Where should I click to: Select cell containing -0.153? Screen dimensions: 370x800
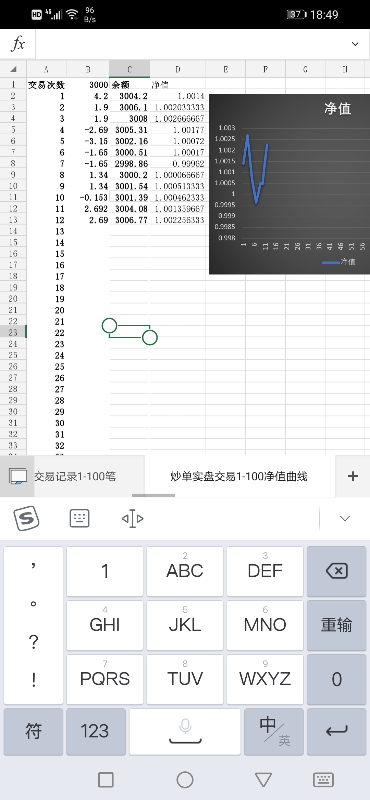pos(88,197)
